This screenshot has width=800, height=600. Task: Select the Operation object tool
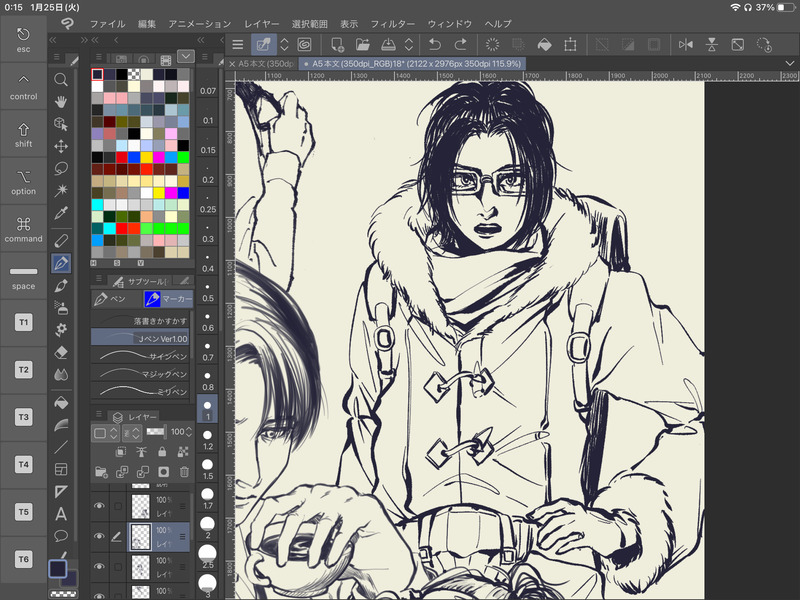pos(61,124)
